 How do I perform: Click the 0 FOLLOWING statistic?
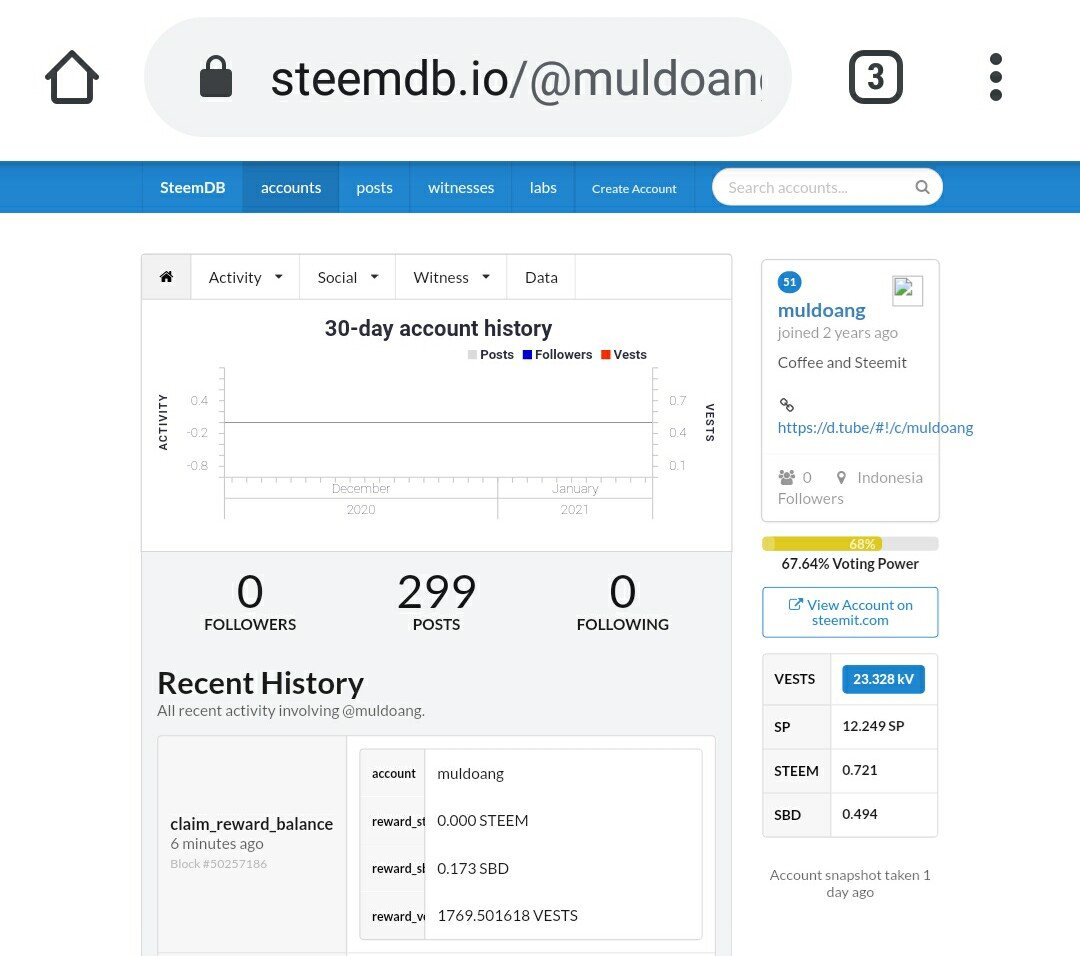click(x=623, y=602)
